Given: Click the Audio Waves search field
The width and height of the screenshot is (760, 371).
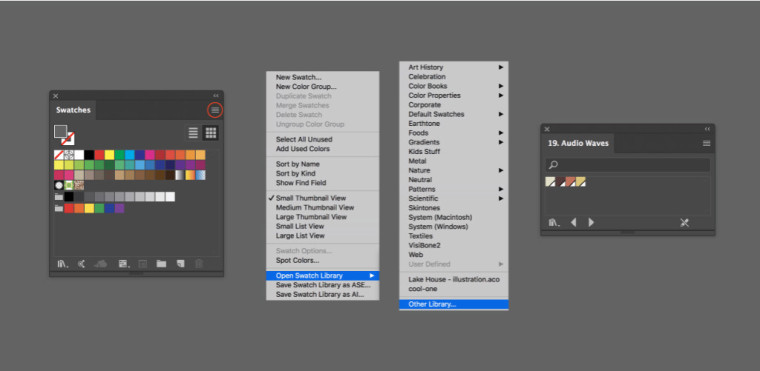Looking at the screenshot, I should coord(628,165).
